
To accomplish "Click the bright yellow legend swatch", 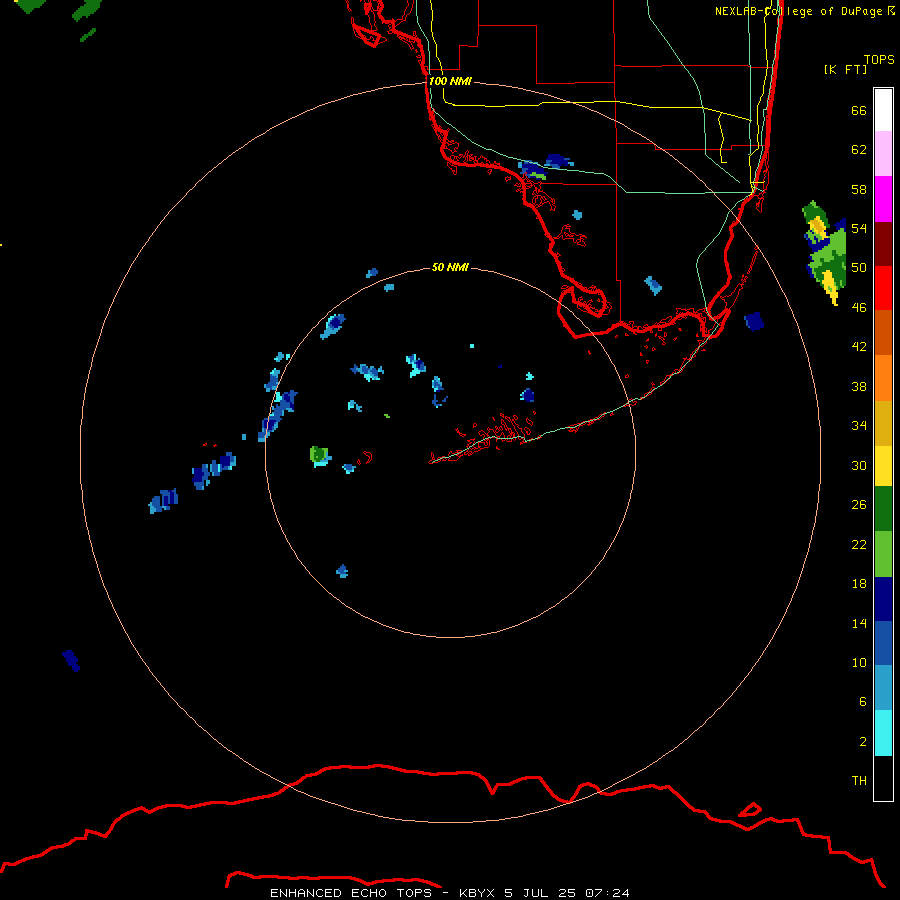I will [883, 466].
